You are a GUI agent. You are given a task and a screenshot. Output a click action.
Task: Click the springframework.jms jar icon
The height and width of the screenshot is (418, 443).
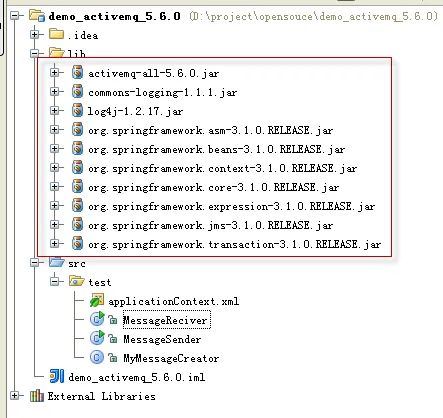(77, 224)
